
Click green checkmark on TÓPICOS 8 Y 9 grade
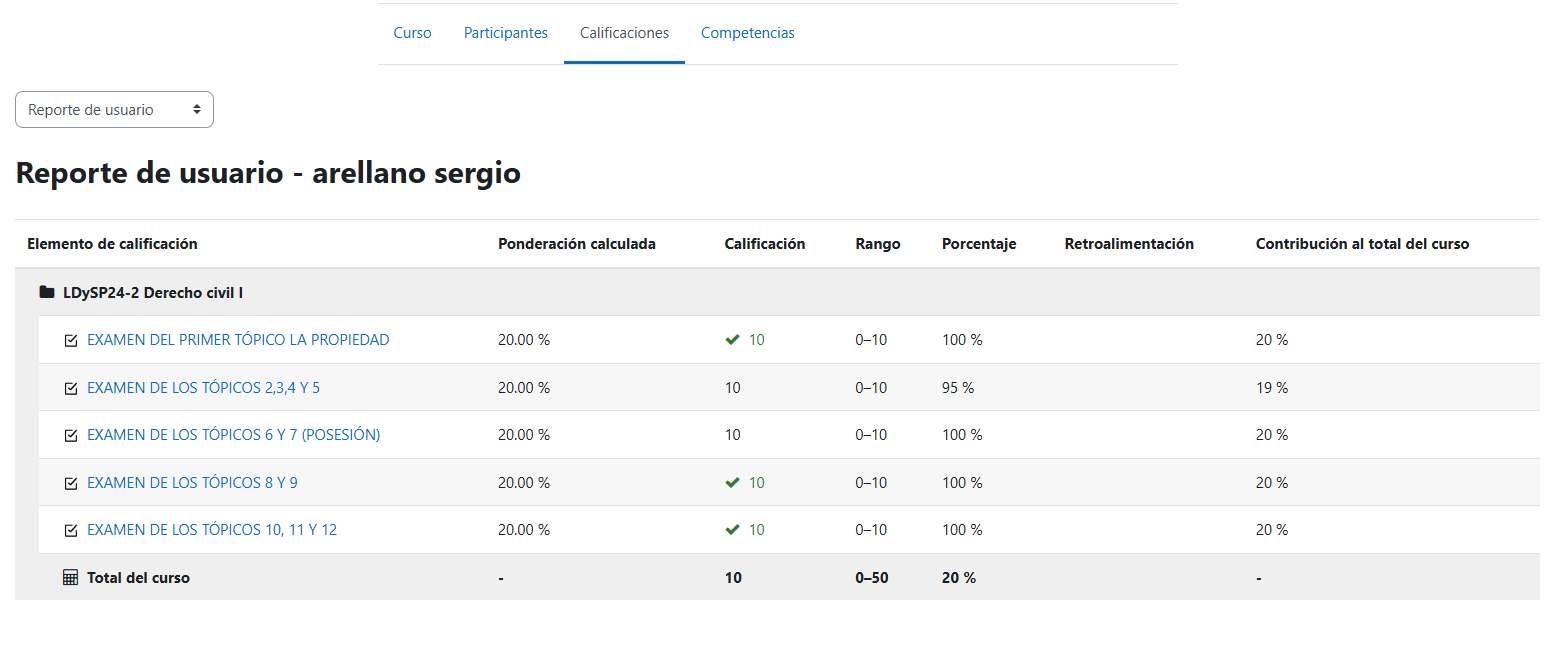click(732, 483)
